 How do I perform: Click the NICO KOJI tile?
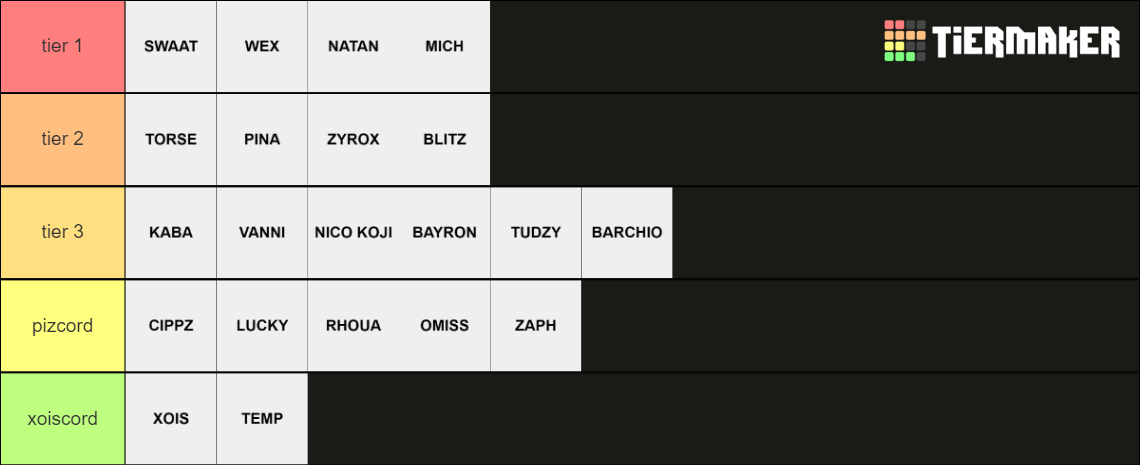pos(353,232)
